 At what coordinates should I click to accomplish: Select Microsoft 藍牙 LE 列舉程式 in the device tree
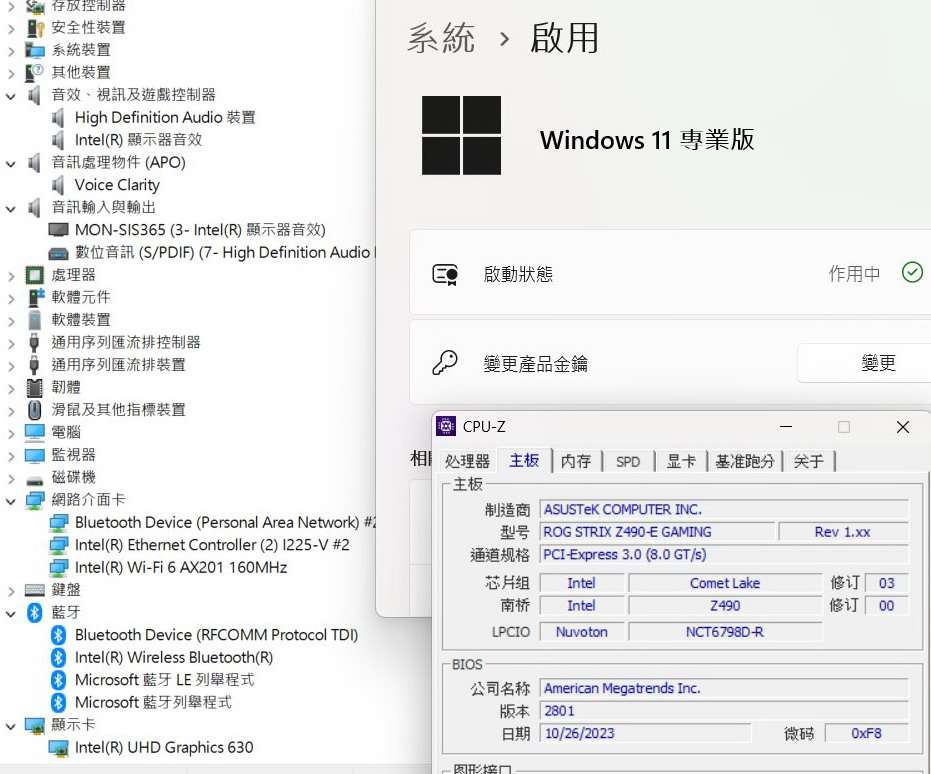click(164, 680)
